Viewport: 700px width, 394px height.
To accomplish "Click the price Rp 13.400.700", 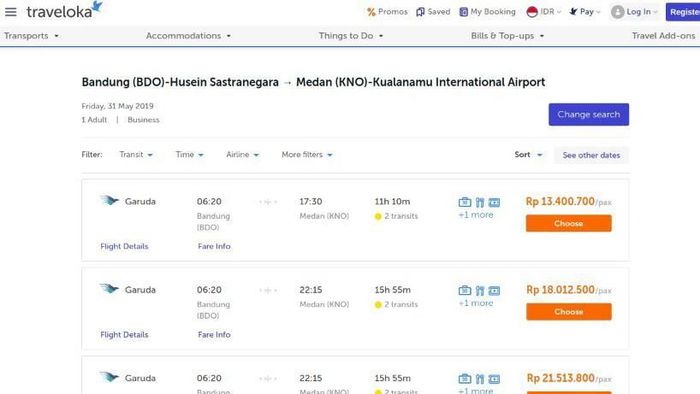I will coord(560,202).
